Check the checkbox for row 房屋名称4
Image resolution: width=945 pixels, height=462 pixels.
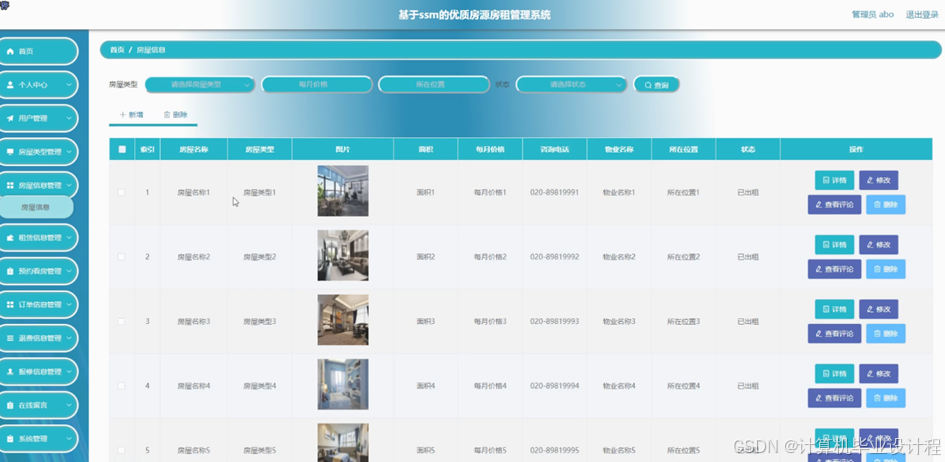click(x=121, y=386)
